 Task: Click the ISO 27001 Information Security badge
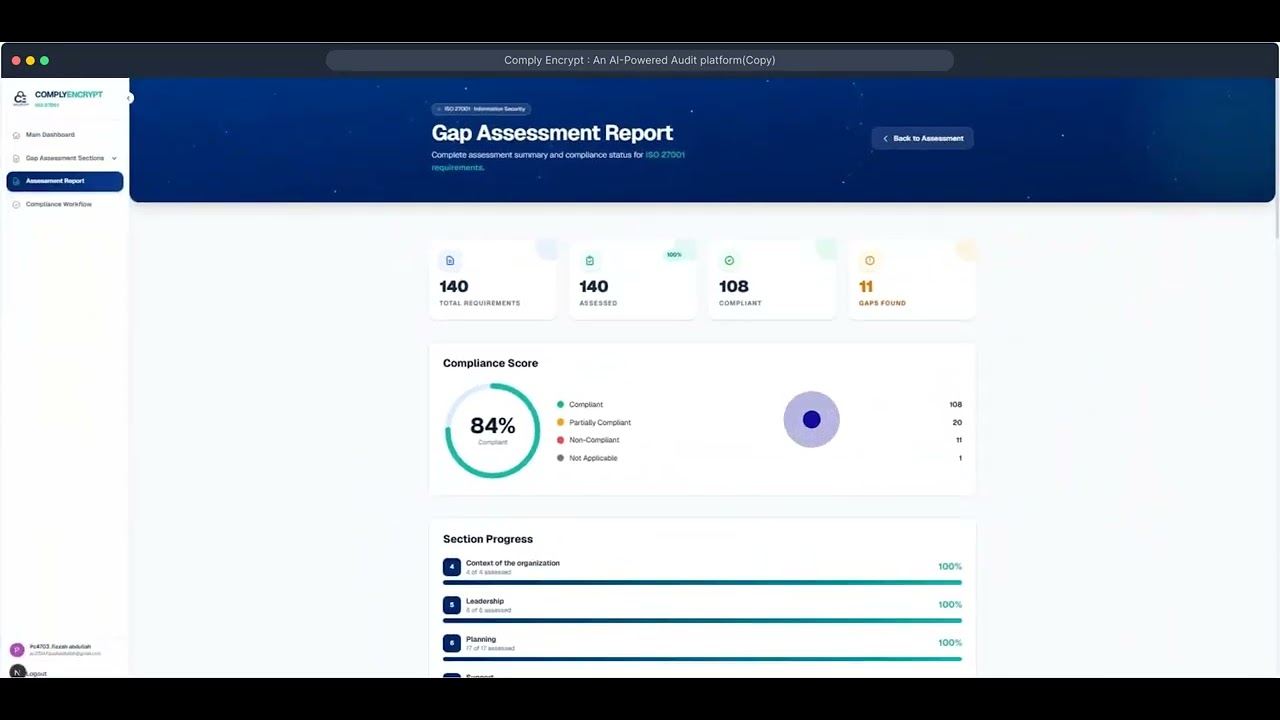pyautogui.click(x=481, y=109)
